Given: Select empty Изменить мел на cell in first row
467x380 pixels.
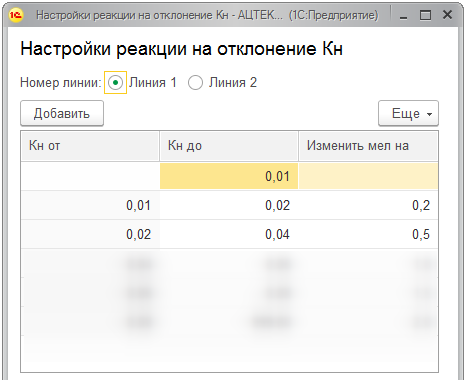Looking at the screenshot, I should click(368, 176).
